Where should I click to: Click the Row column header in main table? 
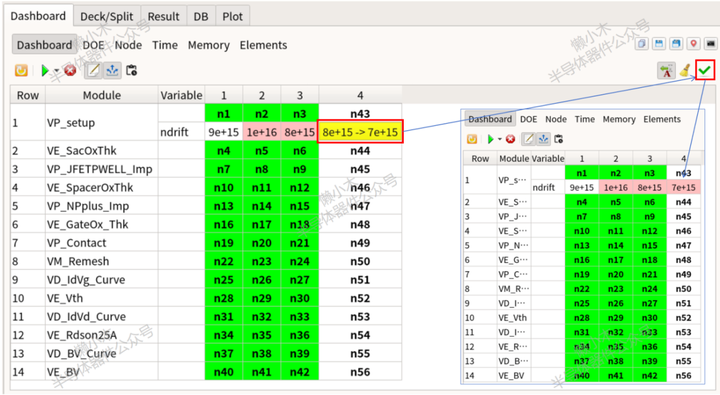28,95
